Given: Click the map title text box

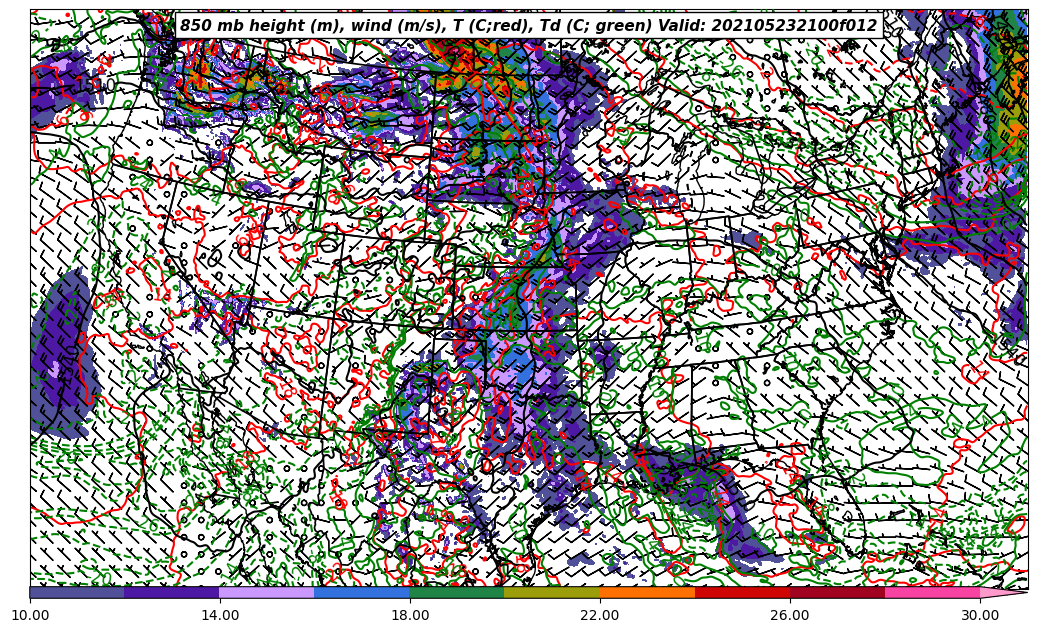Looking at the screenshot, I should click(529, 26).
